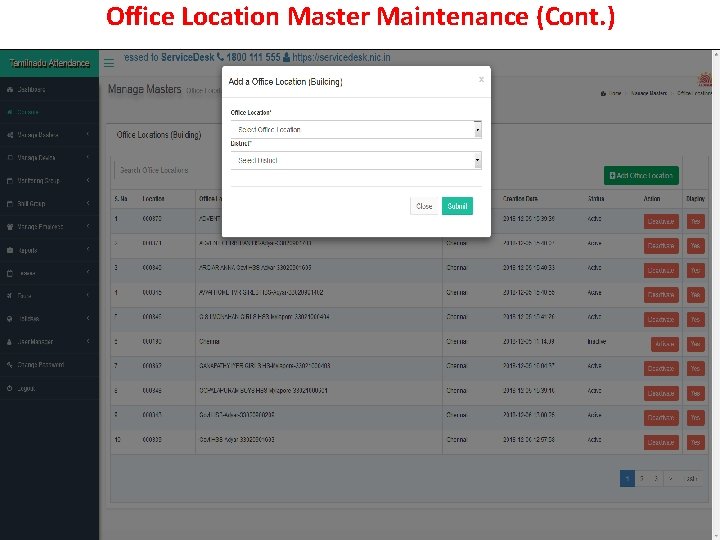Click the pagination next arrow
Viewport: 720px width, 540px height.
pyautogui.click(x=671, y=478)
